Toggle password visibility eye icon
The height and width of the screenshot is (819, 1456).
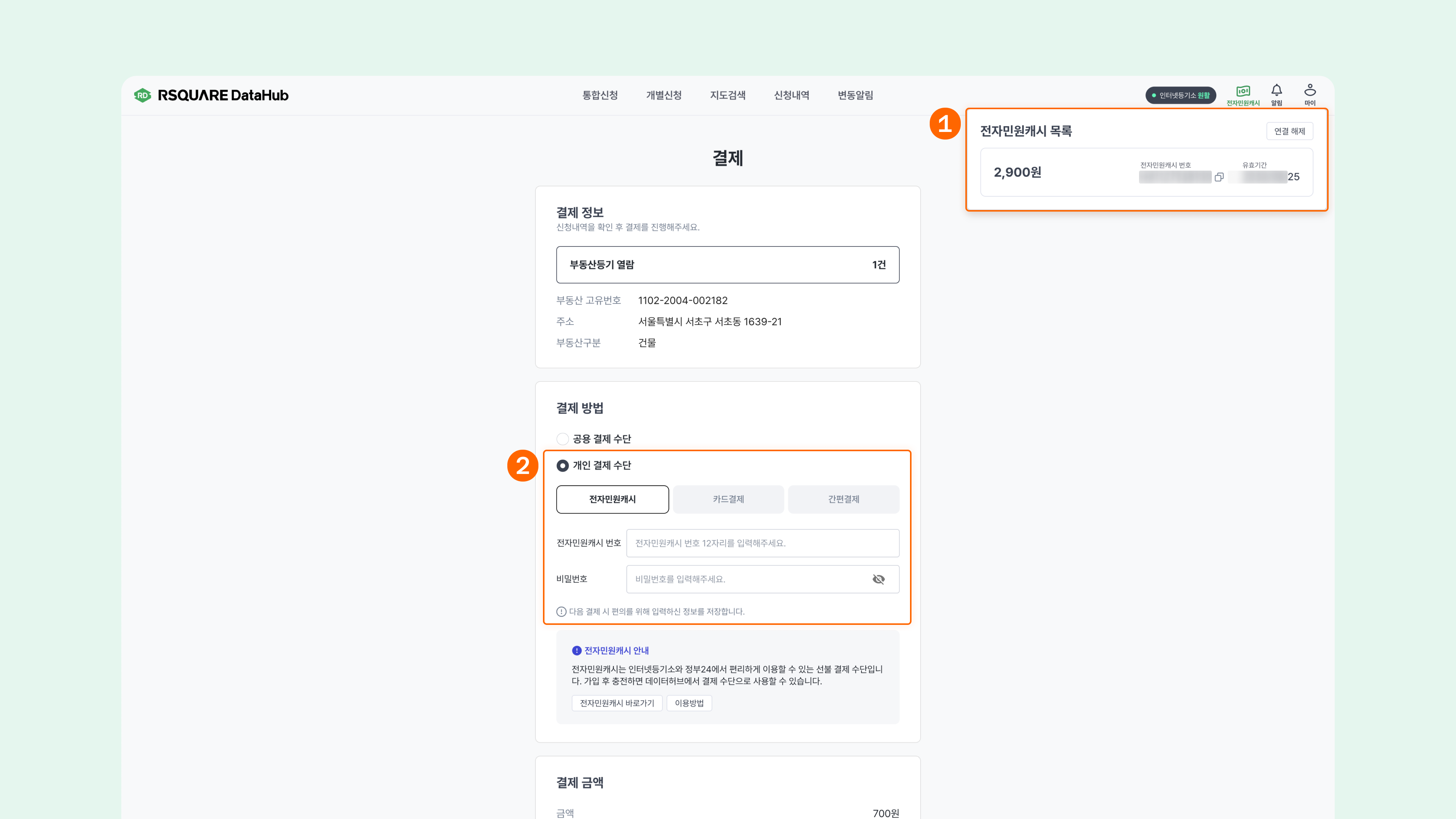[879, 579]
